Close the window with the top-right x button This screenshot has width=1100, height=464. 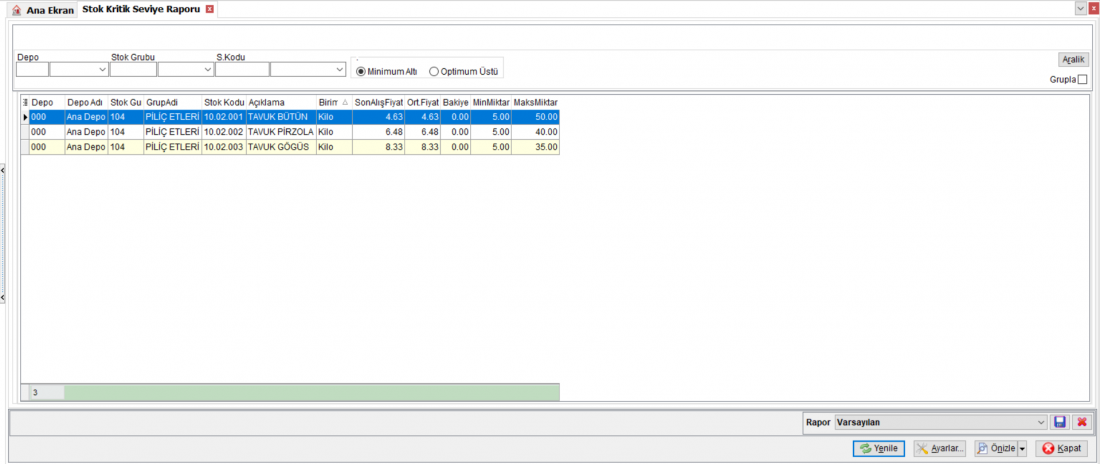pos(1093,6)
